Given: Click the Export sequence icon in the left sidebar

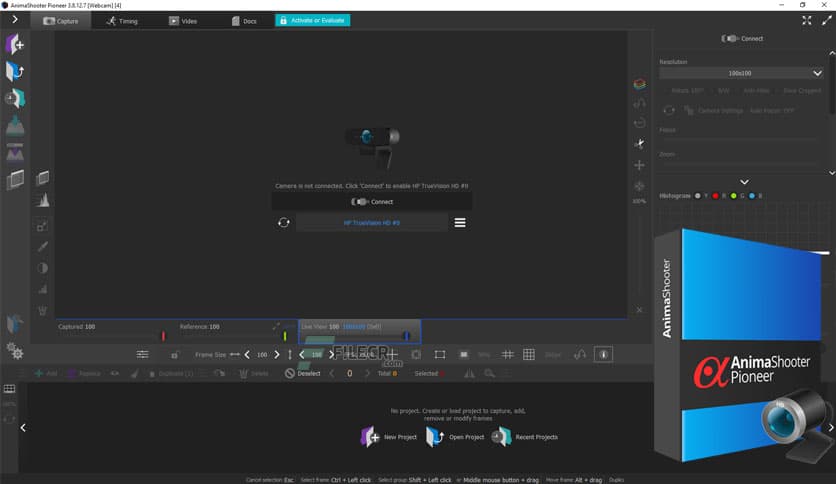Looking at the screenshot, I should pos(14,152).
